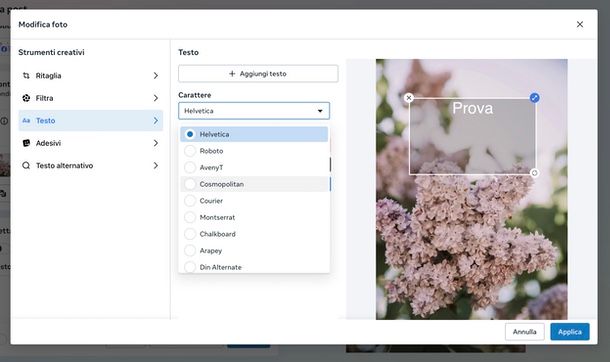
Task: Select the Roboto font radio button
Action: pos(190,151)
